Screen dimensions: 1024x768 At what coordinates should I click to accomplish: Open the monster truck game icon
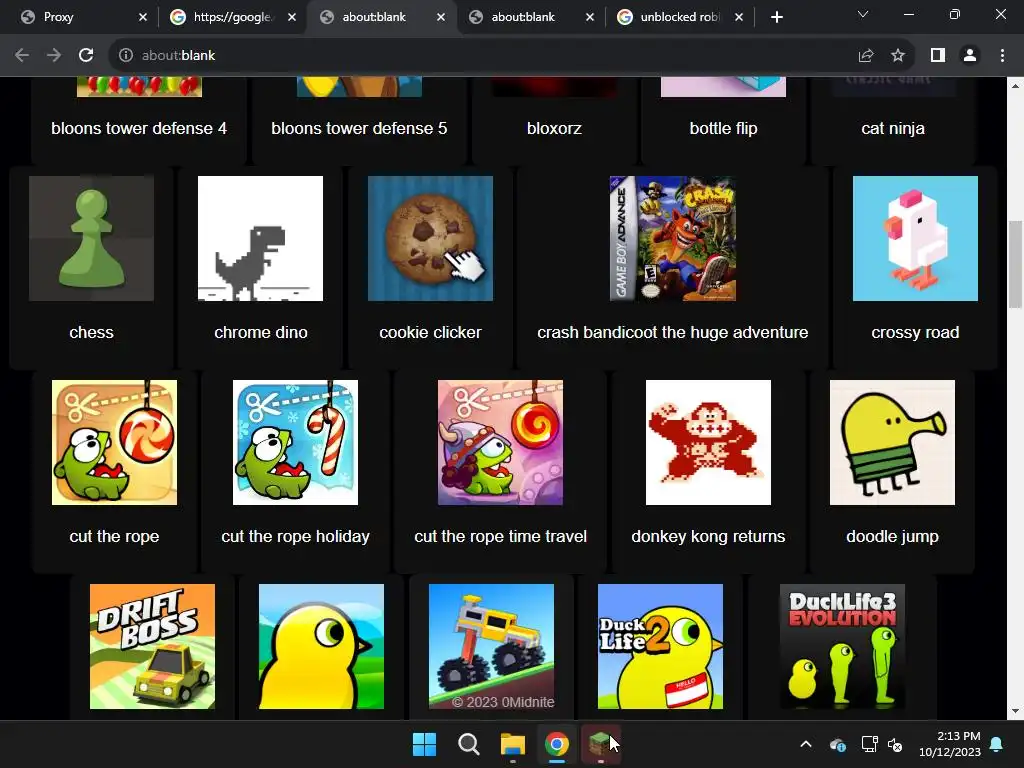point(491,647)
